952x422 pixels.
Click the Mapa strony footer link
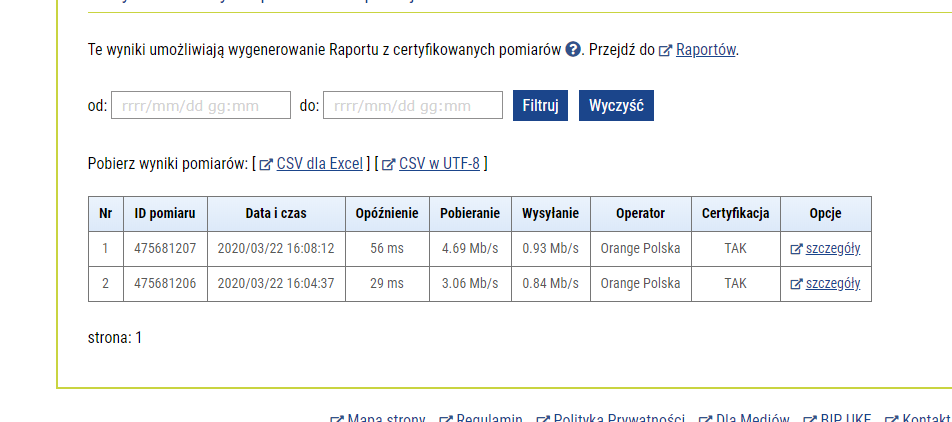click(x=386, y=418)
